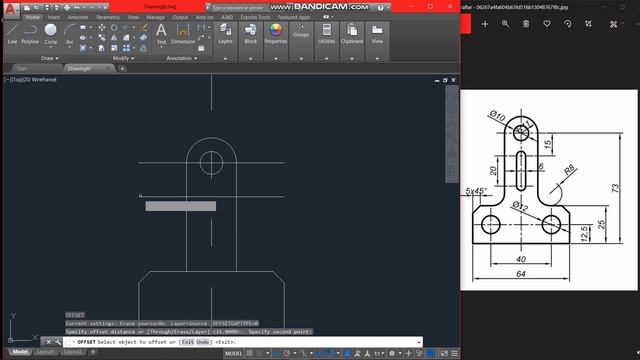Open the Parametric ribbon tab

click(x=108, y=17)
